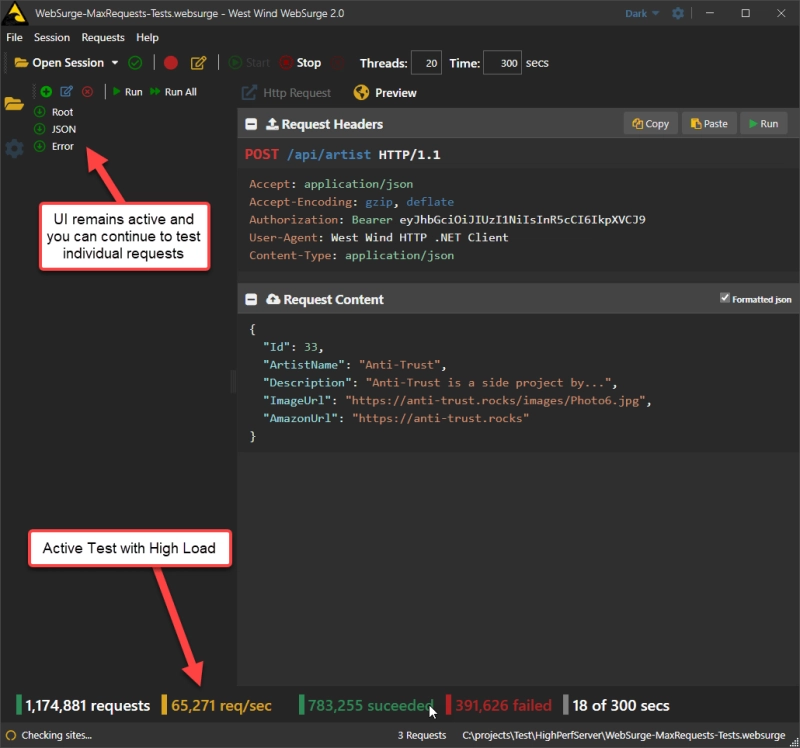Click the blue edit request icon
Screen dimensions: 800x748
click(x=66, y=92)
